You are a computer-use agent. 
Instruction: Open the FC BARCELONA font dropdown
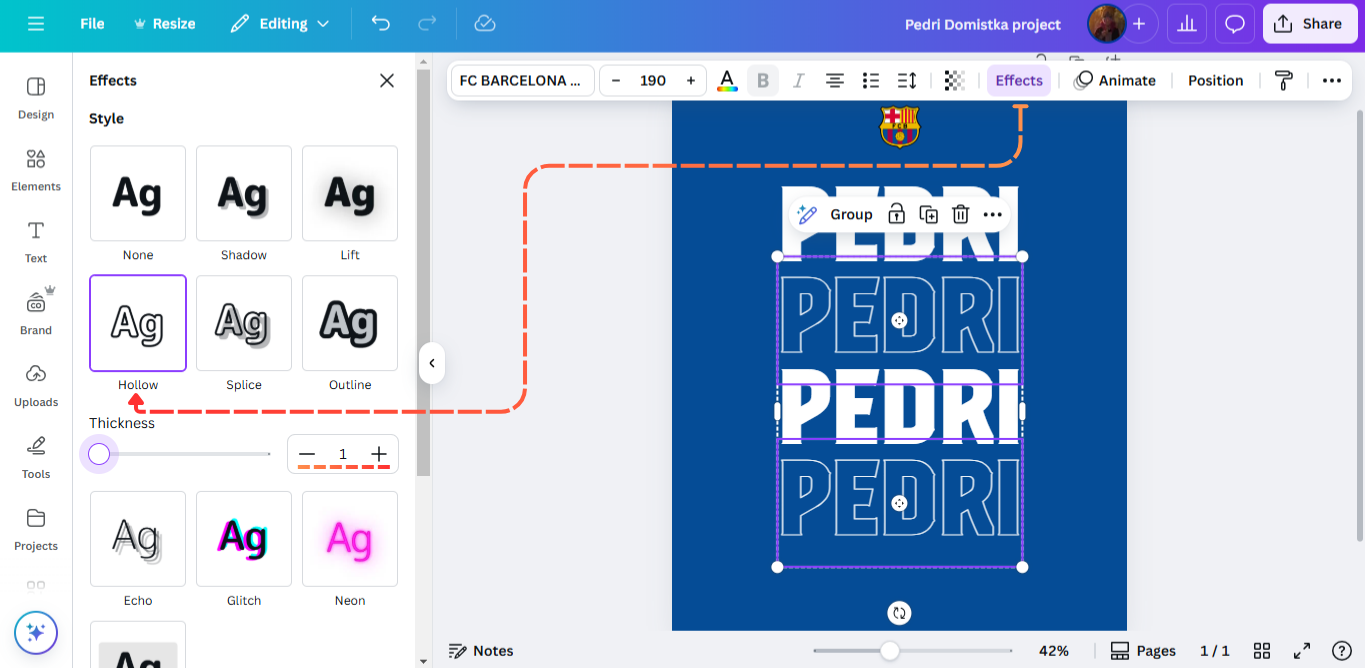[522, 81]
